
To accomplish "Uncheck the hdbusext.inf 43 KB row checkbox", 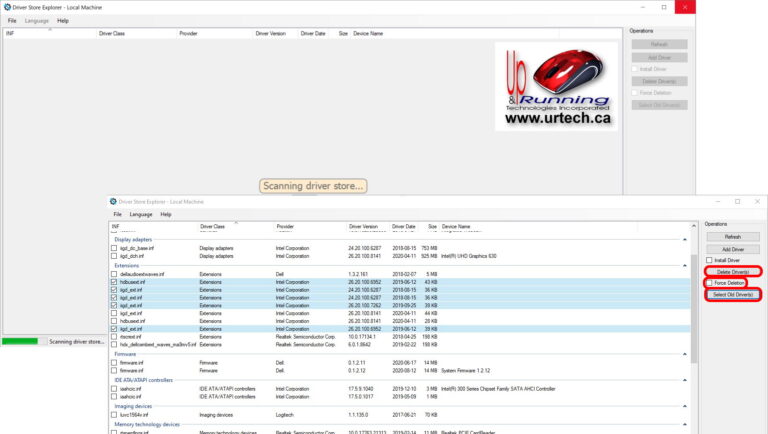I will 114,282.
